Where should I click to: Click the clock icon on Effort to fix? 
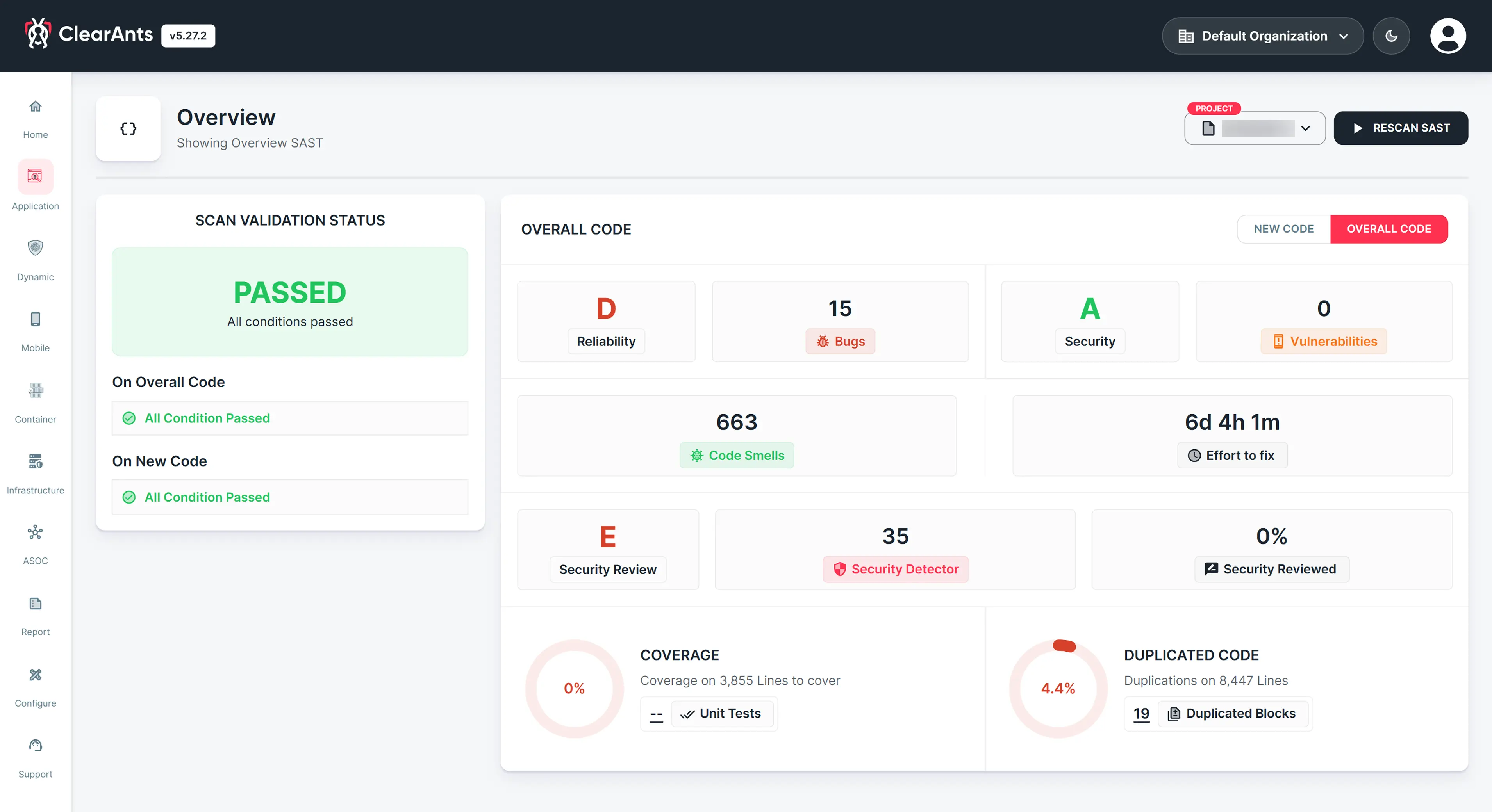1194,456
